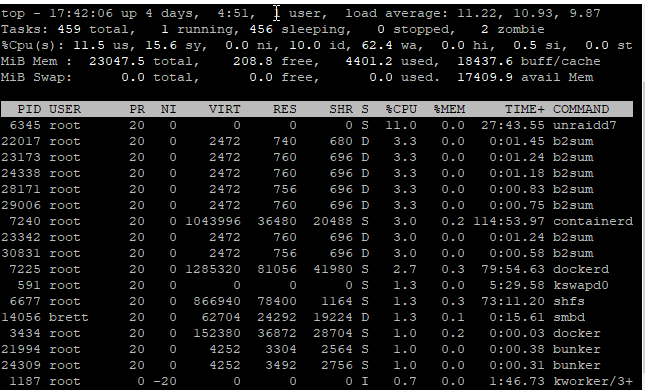Viewport: 645px width, 390px height.
Task: Click the %CPU column header
Action: (x=401, y=109)
